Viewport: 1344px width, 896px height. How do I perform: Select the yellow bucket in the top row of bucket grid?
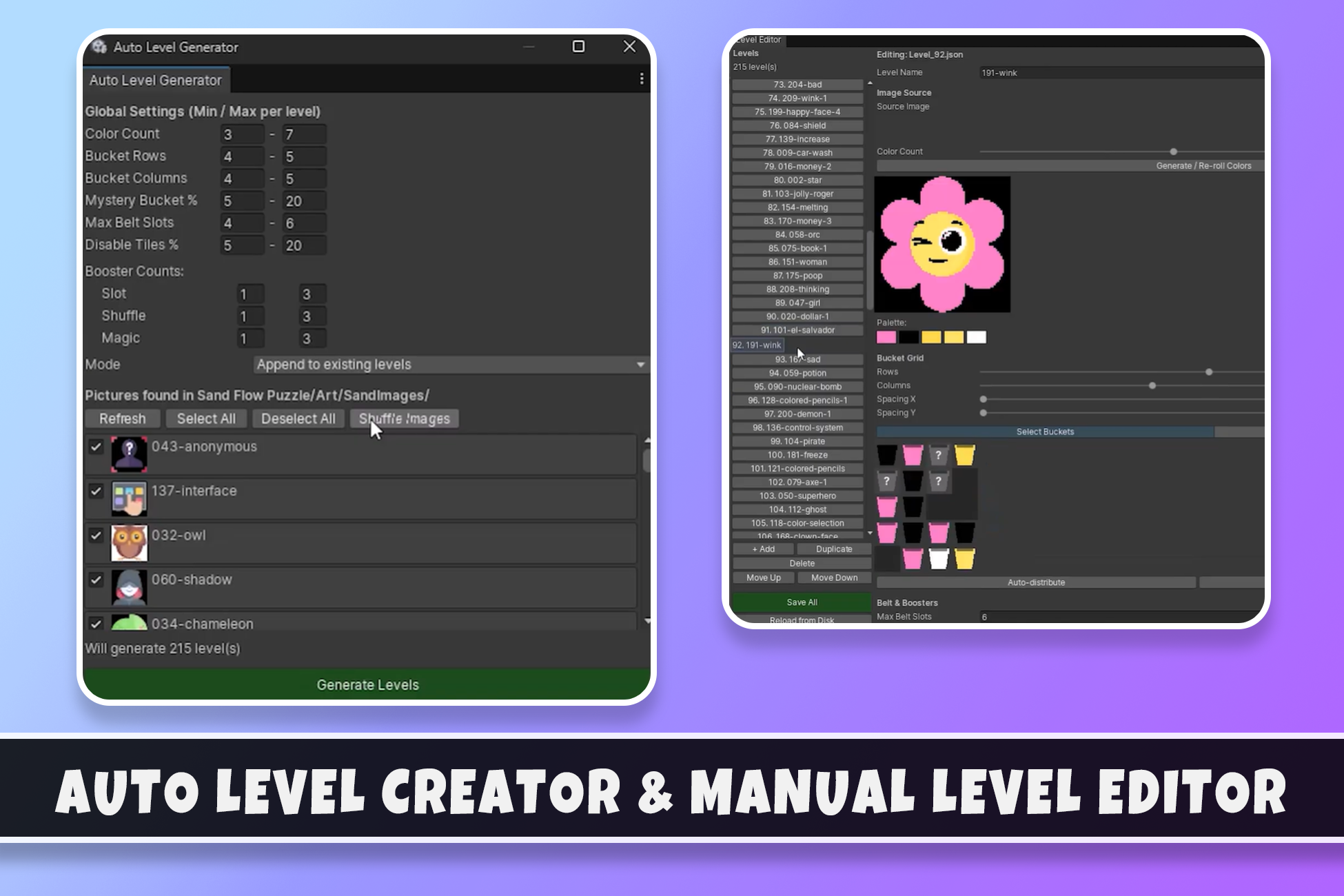(965, 456)
